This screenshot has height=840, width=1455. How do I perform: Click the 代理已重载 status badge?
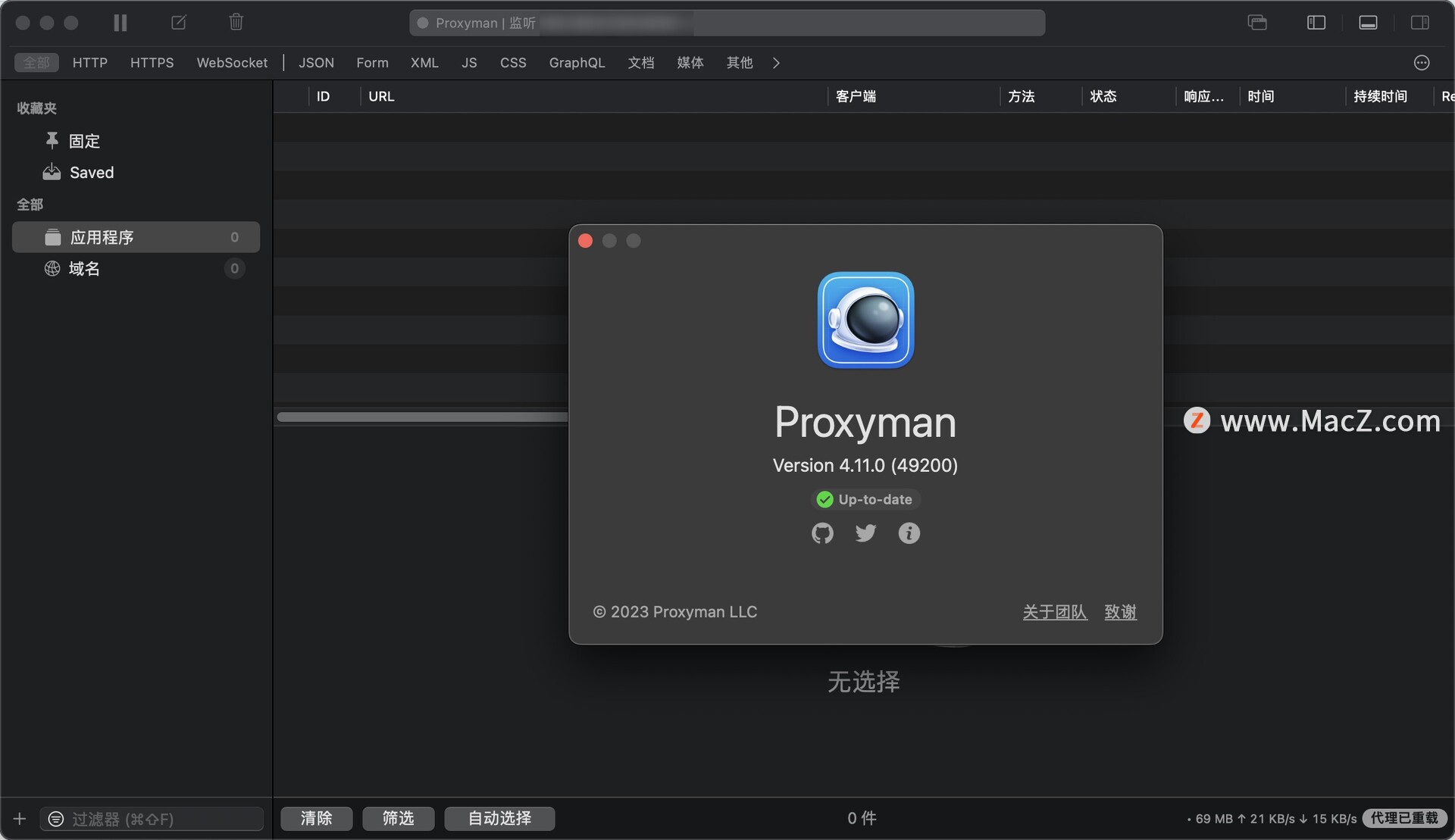[x=1404, y=819]
